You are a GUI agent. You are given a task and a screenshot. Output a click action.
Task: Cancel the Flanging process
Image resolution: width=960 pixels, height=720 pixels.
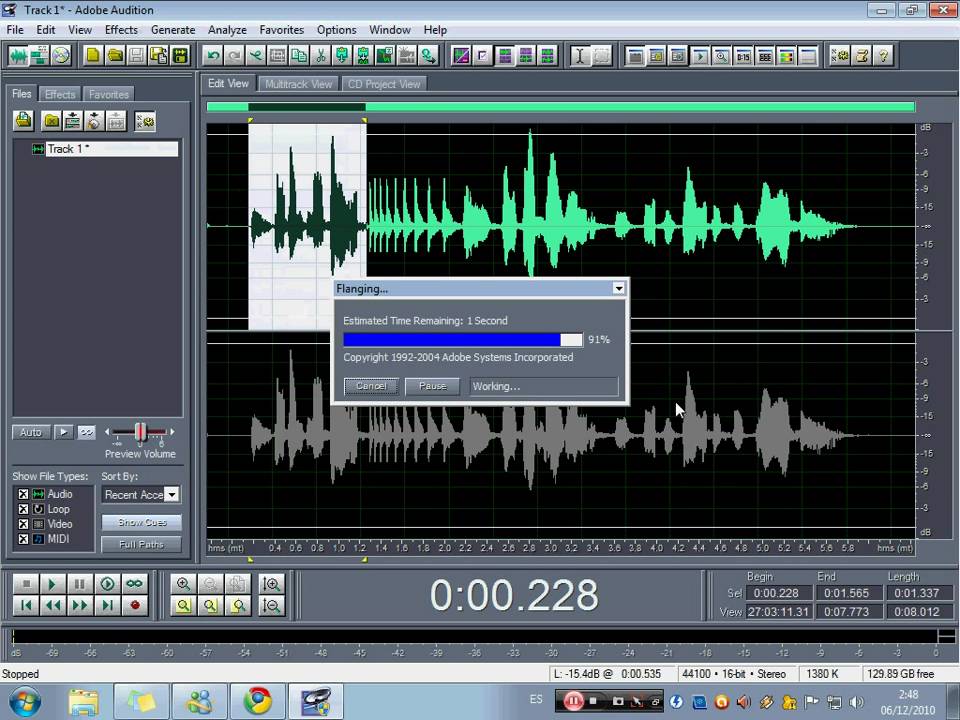[x=371, y=386]
